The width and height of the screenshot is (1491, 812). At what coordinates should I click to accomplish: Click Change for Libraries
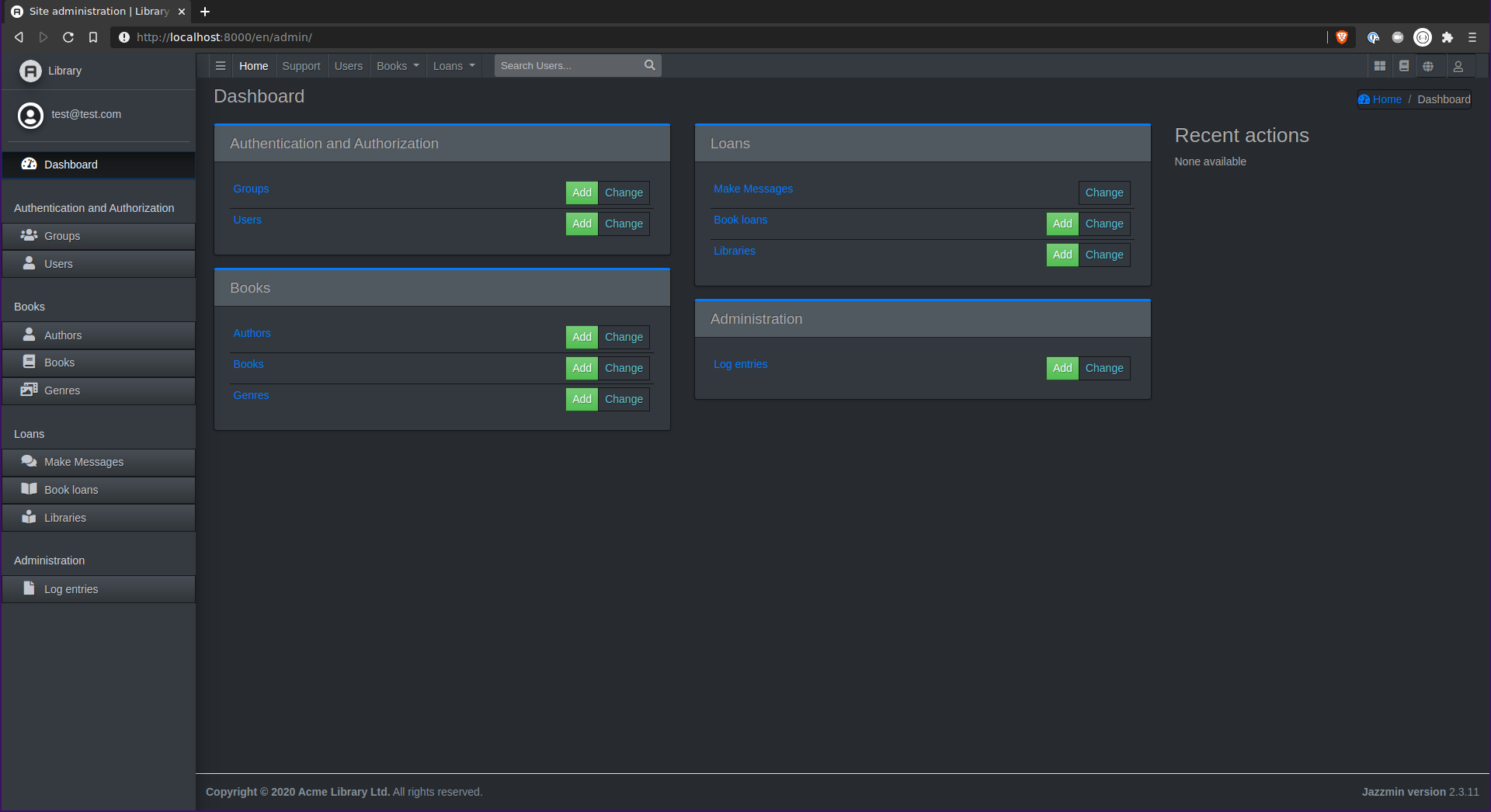1104,255
